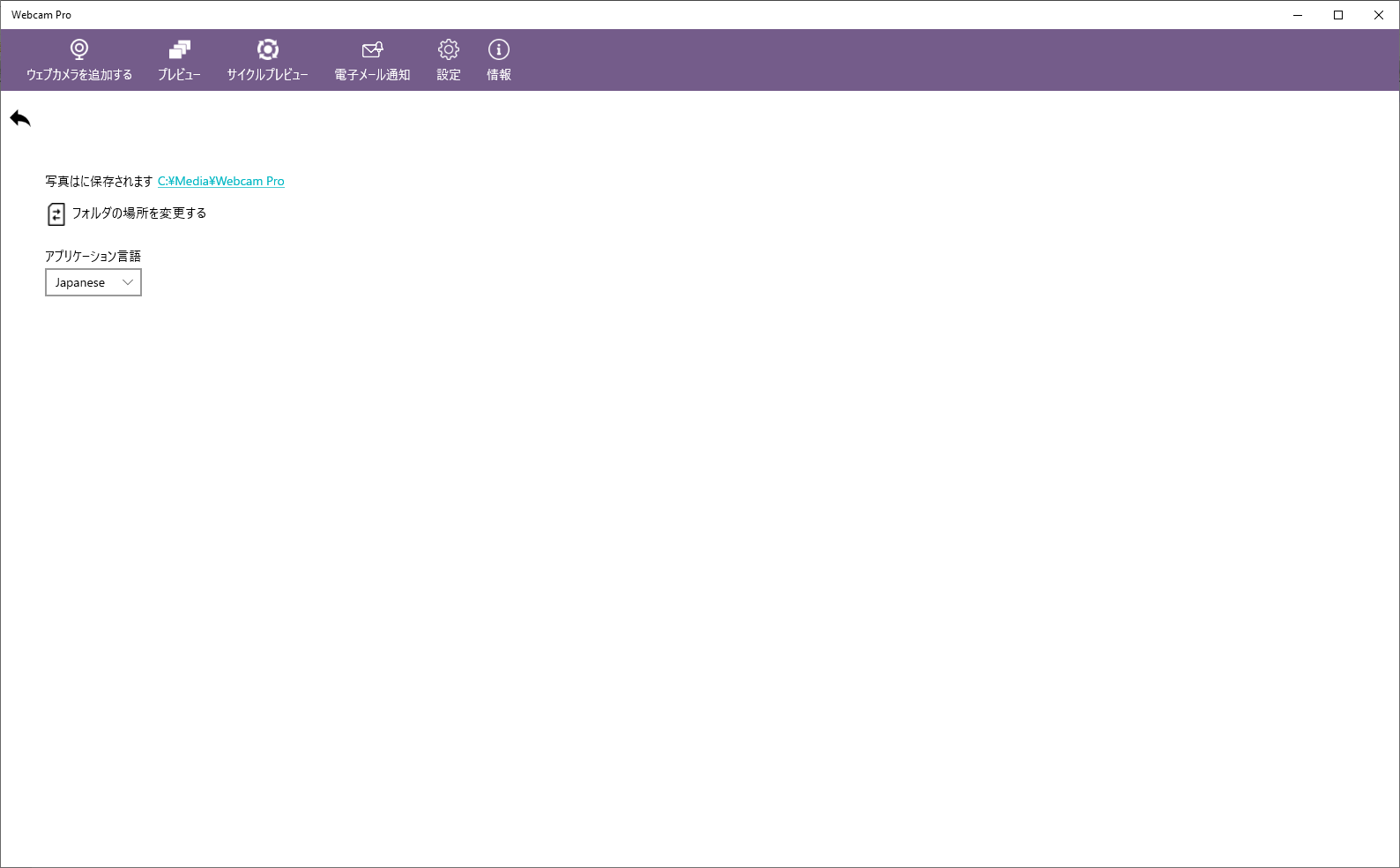1400x868 pixels.
Task: Minimize the Webcam Pro window
Action: coord(1298,15)
